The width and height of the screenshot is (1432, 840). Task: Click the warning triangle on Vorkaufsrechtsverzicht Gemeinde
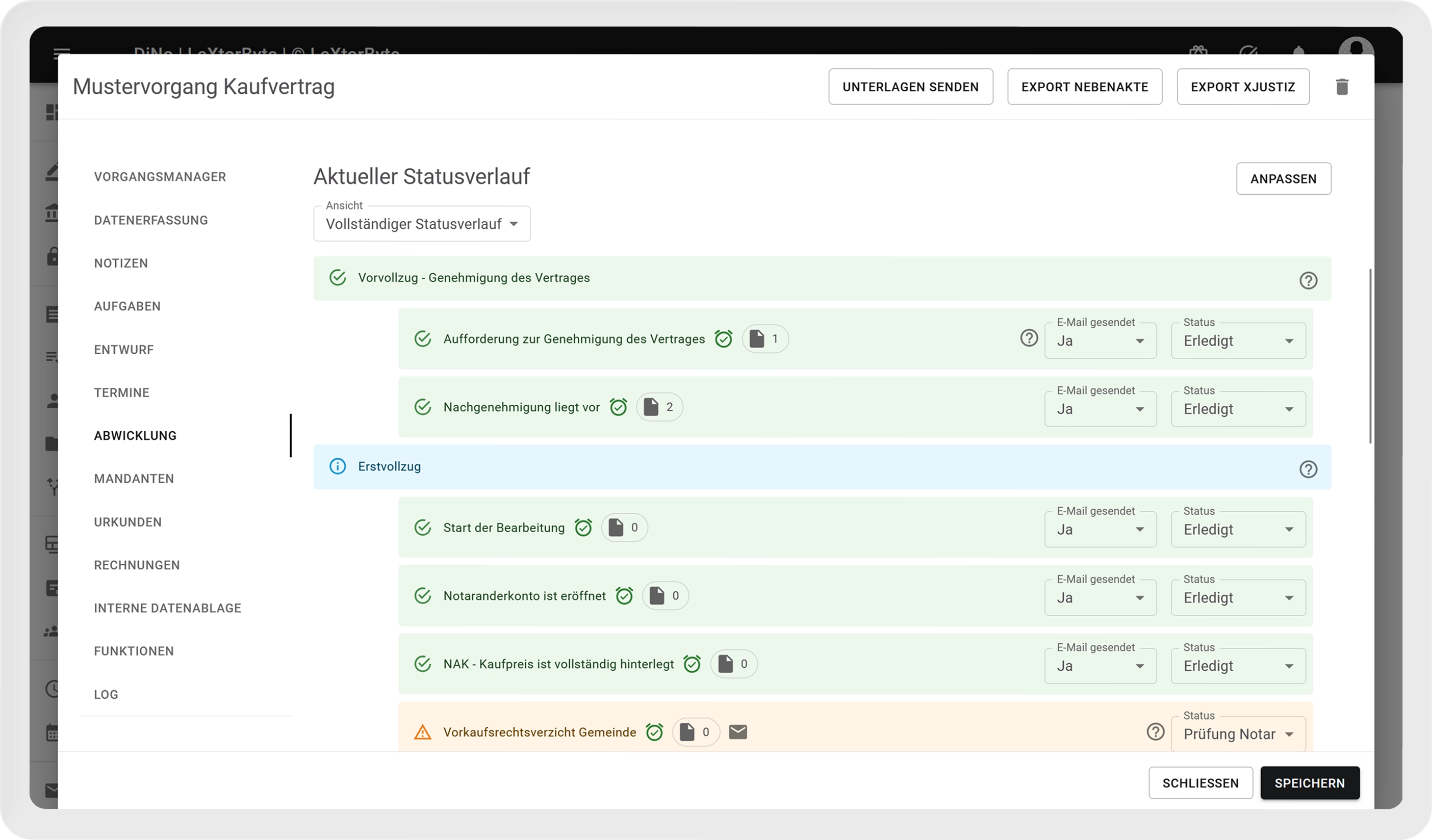click(422, 732)
